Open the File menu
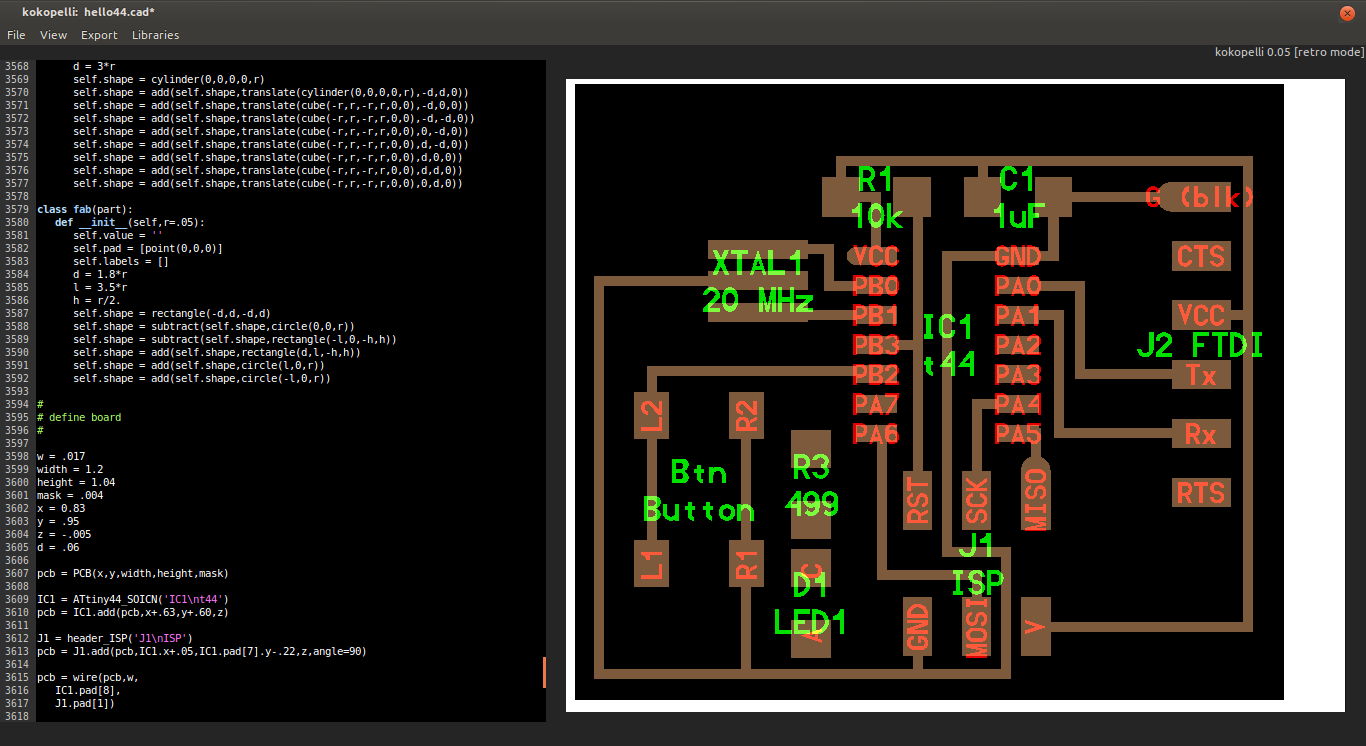The height and width of the screenshot is (746, 1366). (16, 35)
